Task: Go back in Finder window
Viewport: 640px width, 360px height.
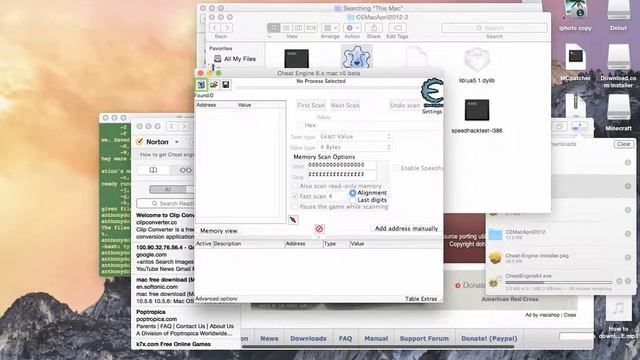Action: pyautogui.click(x=215, y=28)
